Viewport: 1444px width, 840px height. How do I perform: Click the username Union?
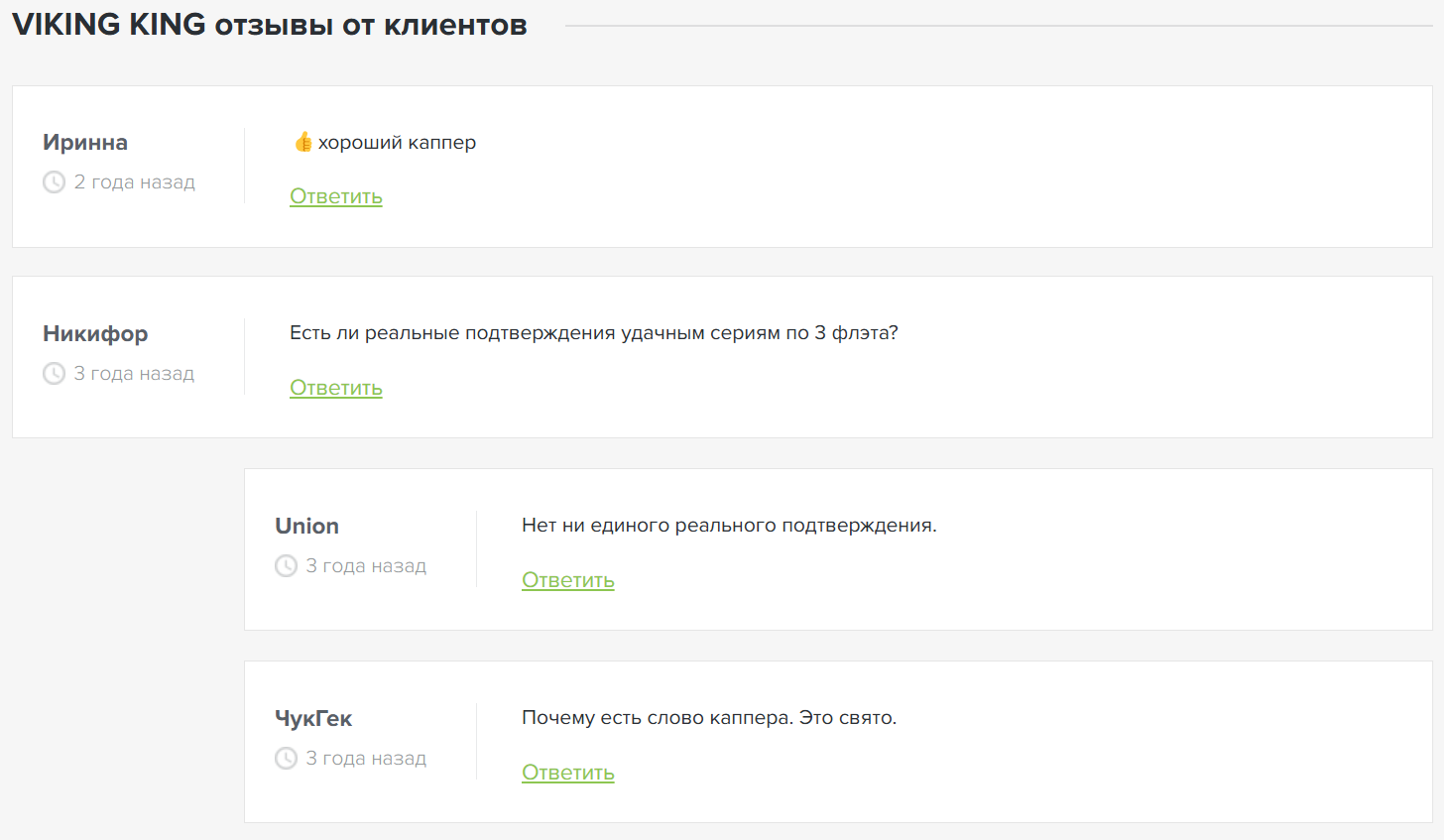point(307,526)
